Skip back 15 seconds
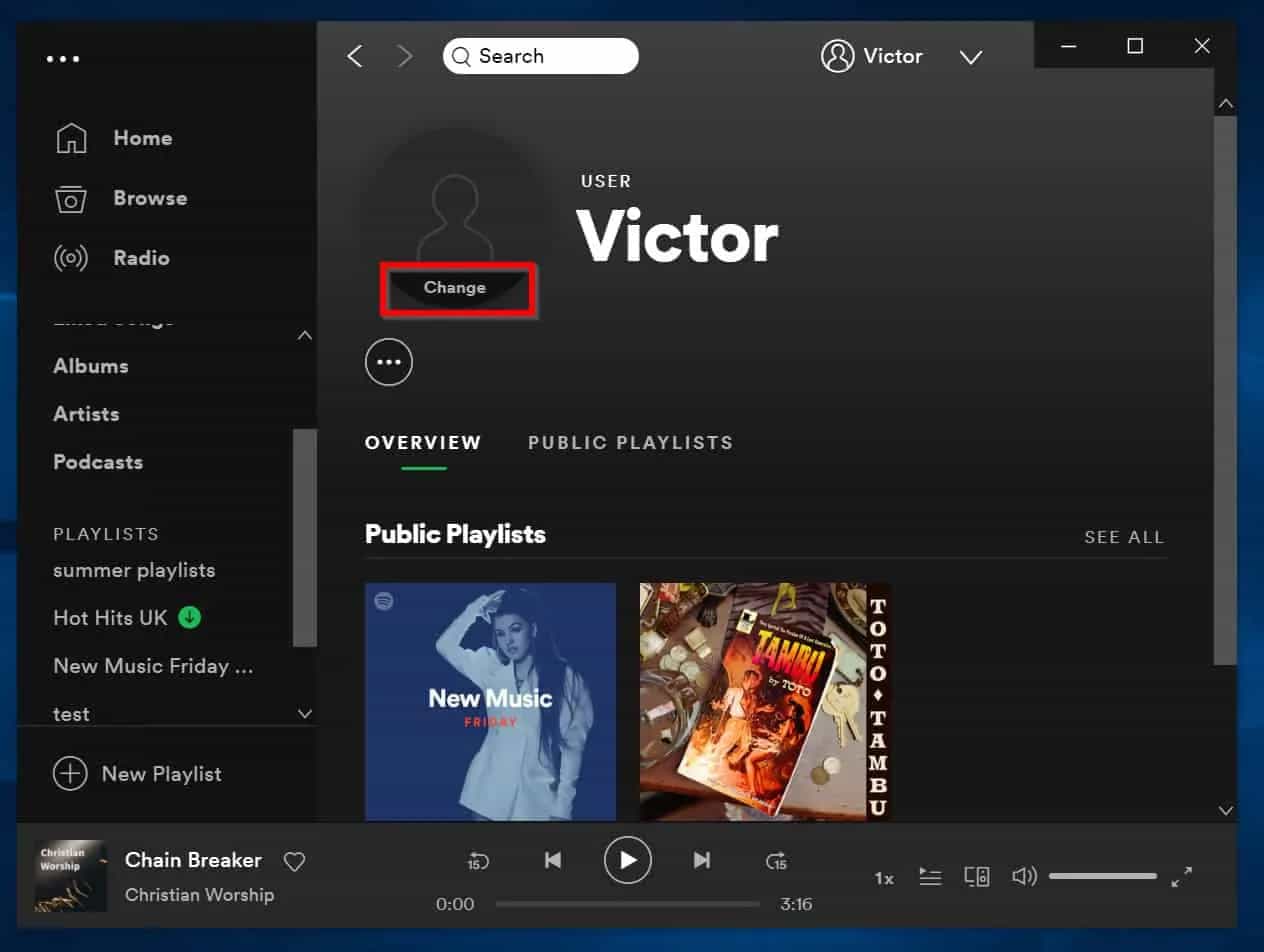Image resolution: width=1264 pixels, height=952 pixels. [x=478, y=860]
